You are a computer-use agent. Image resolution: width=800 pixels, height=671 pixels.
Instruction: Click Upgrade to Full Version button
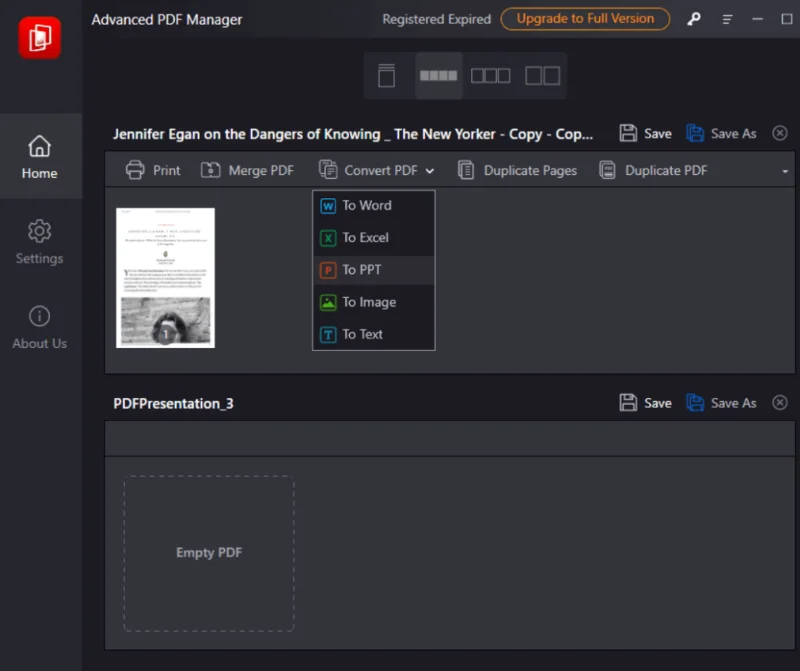(x=585, y=19)
